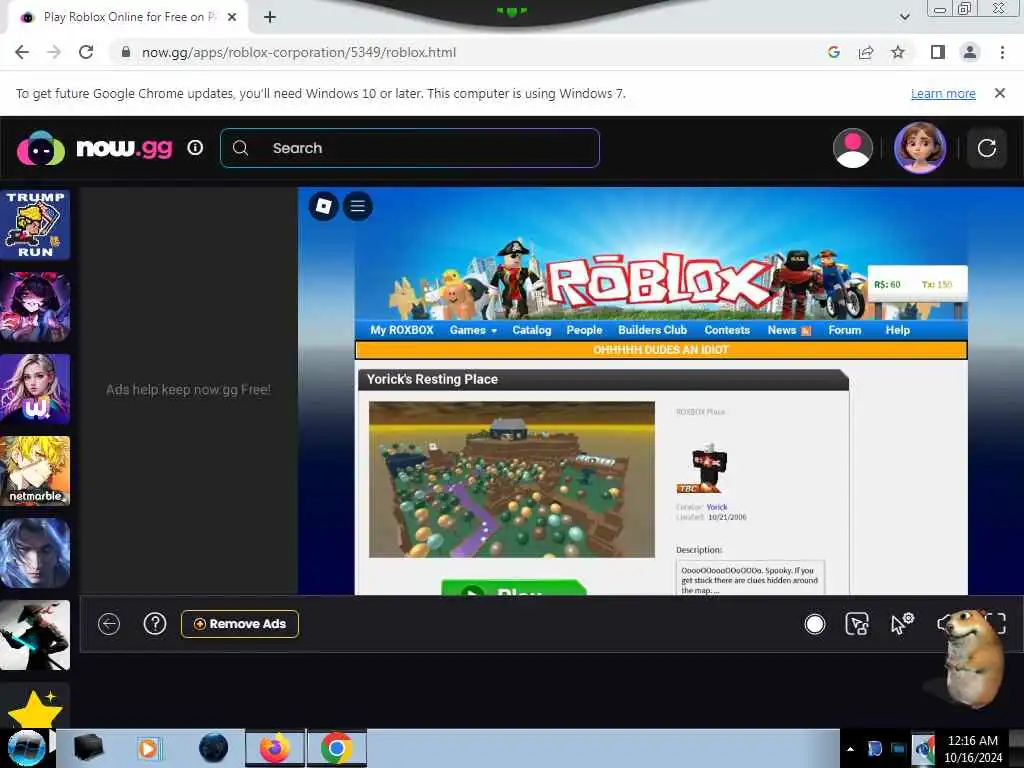The image size is (1024, 768).
Task: Click the back arrow in now.gg bottom bar
Action: coord(109,624)
